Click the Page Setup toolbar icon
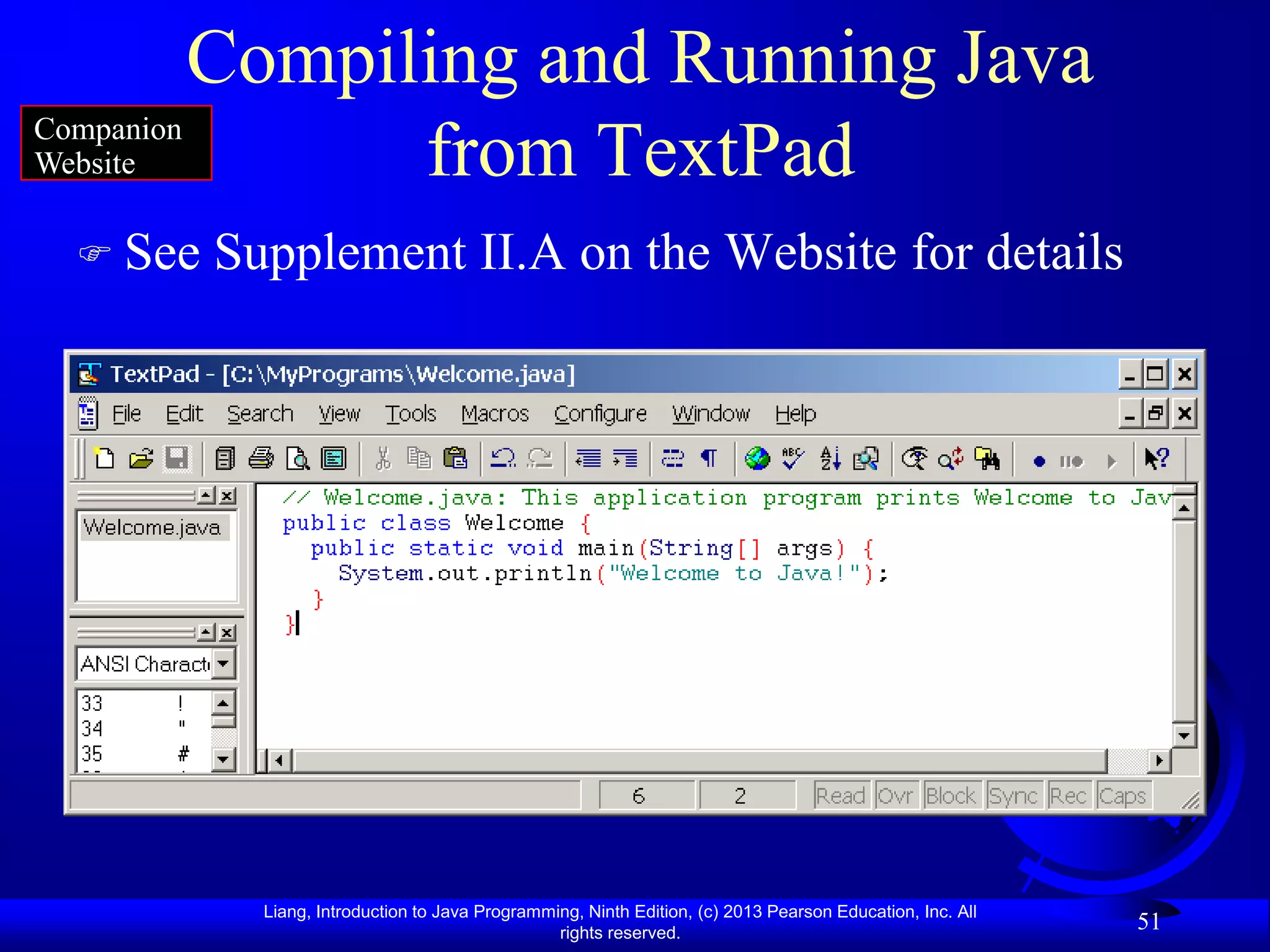The width and height of the screenshot is (1270, 952). point(334,459)
